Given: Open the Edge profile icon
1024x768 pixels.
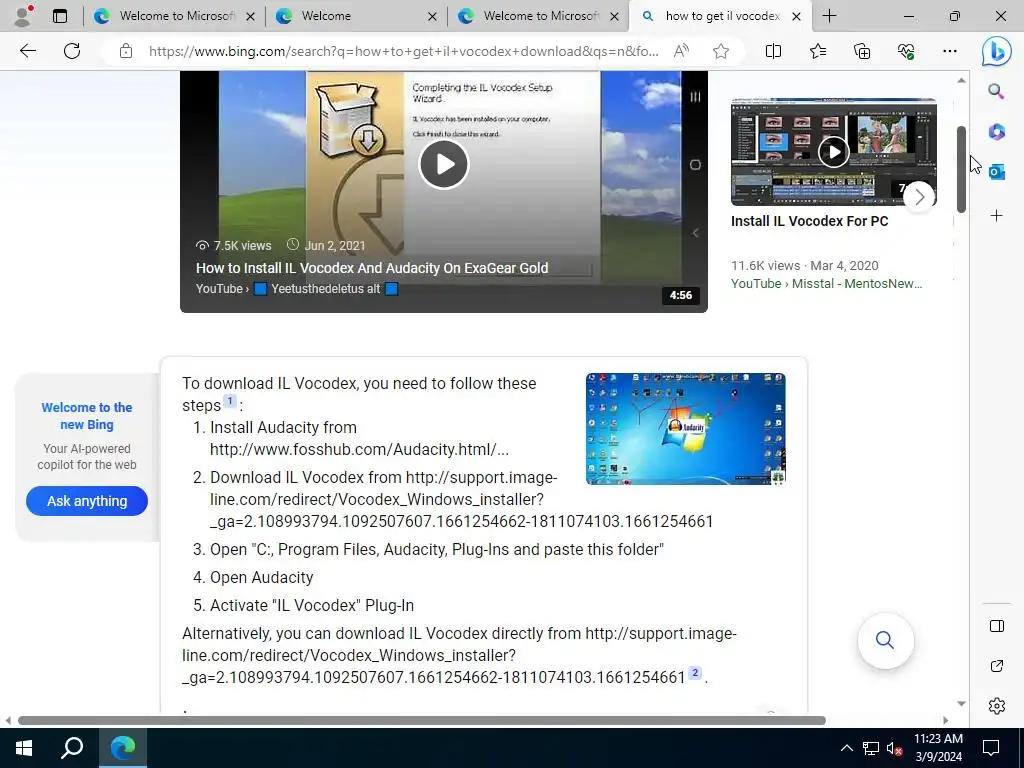Looking at the screenshot, I should click(x=24, y=16).
